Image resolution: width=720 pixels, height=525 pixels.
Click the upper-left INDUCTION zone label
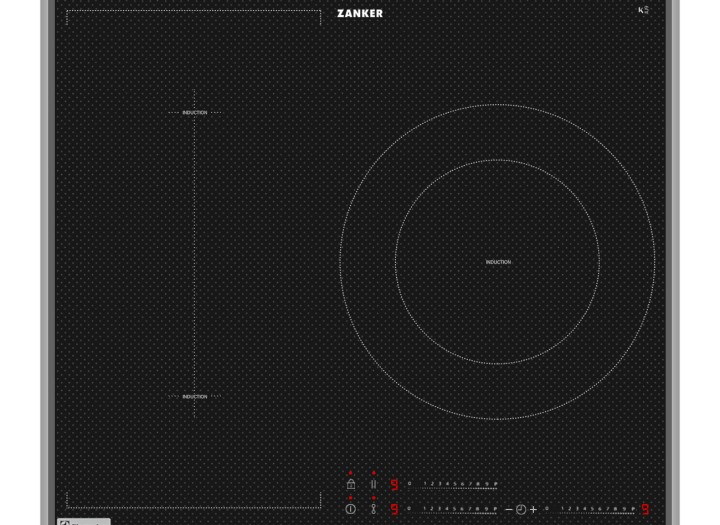coord(195,113)
